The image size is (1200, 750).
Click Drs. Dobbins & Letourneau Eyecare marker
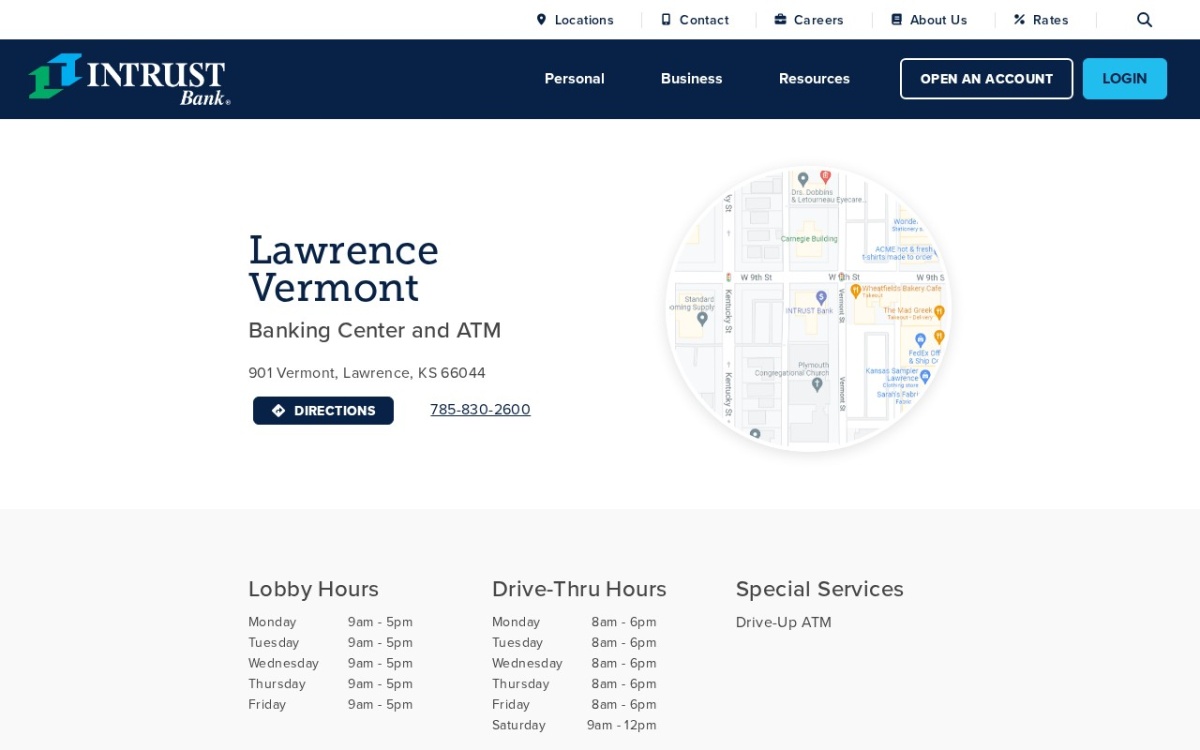tap(803, 180)
